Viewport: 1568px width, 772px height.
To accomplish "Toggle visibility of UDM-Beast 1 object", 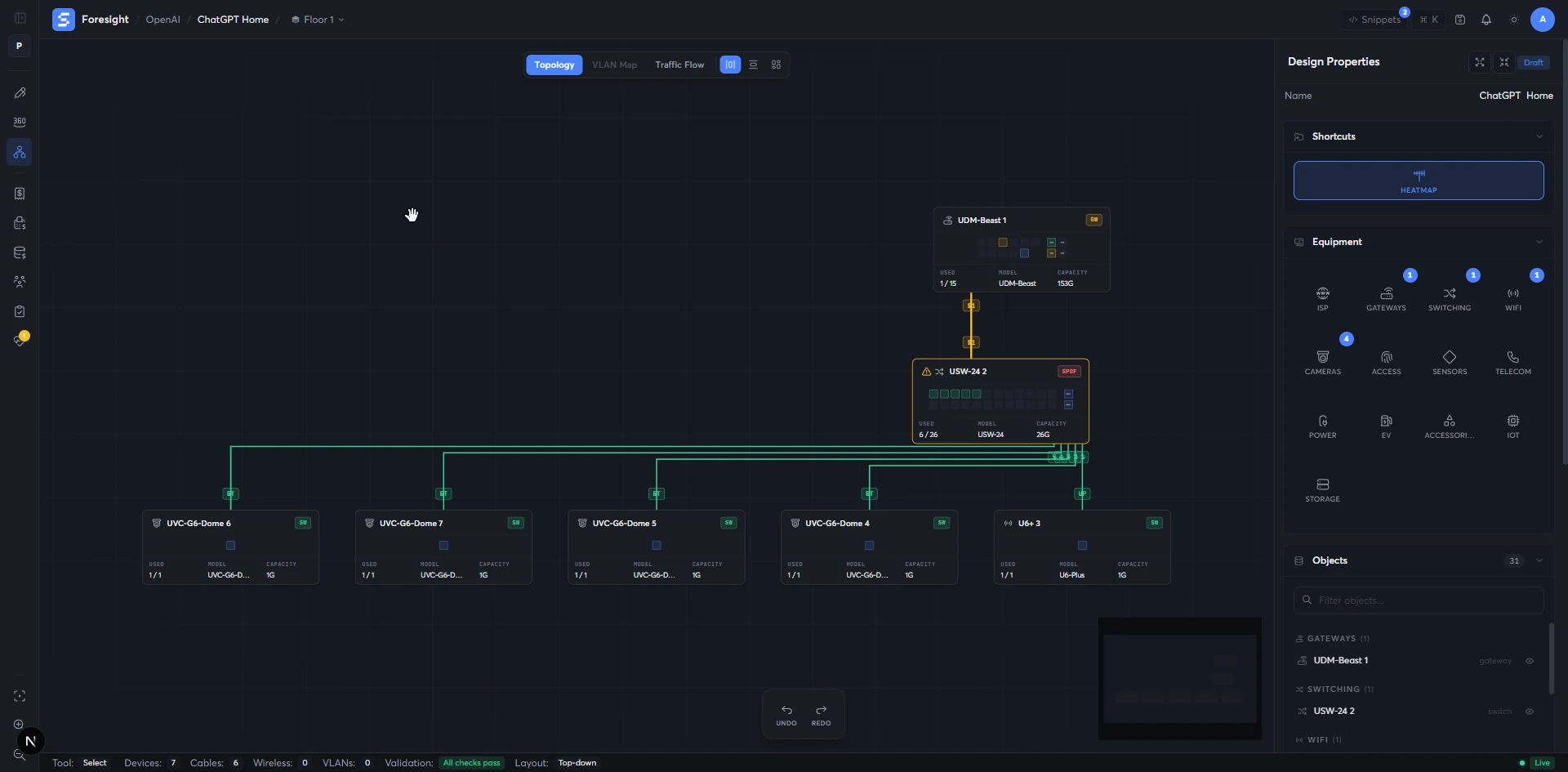I will (x=1530, y=661).
